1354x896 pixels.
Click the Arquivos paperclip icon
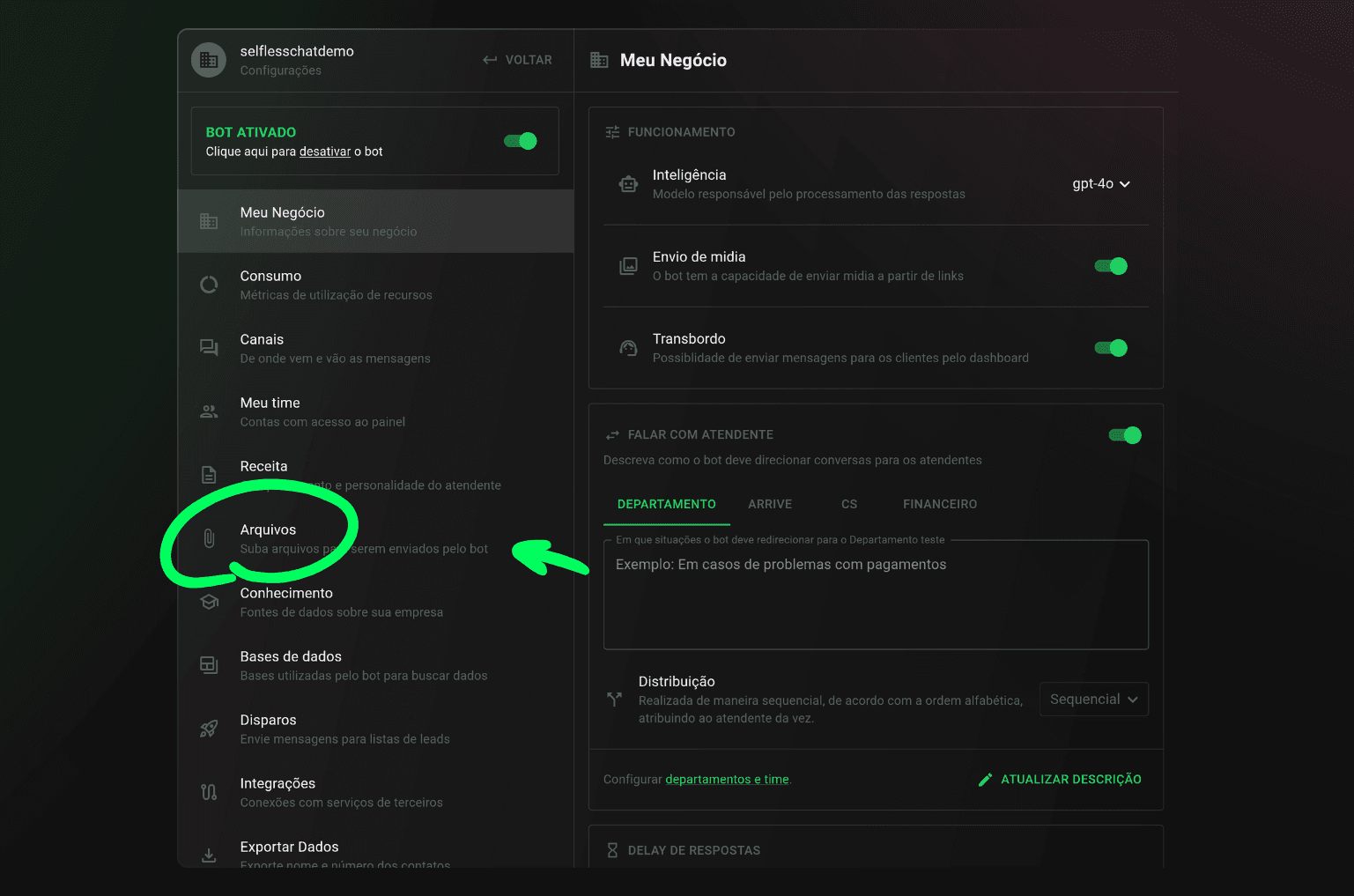(209, 538)
